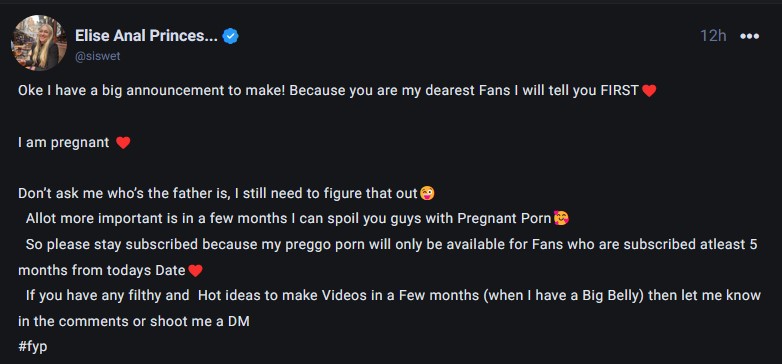782x364 pixels.
Task: Open the poster's round profile avatar
Action: (x=39, y=43)
